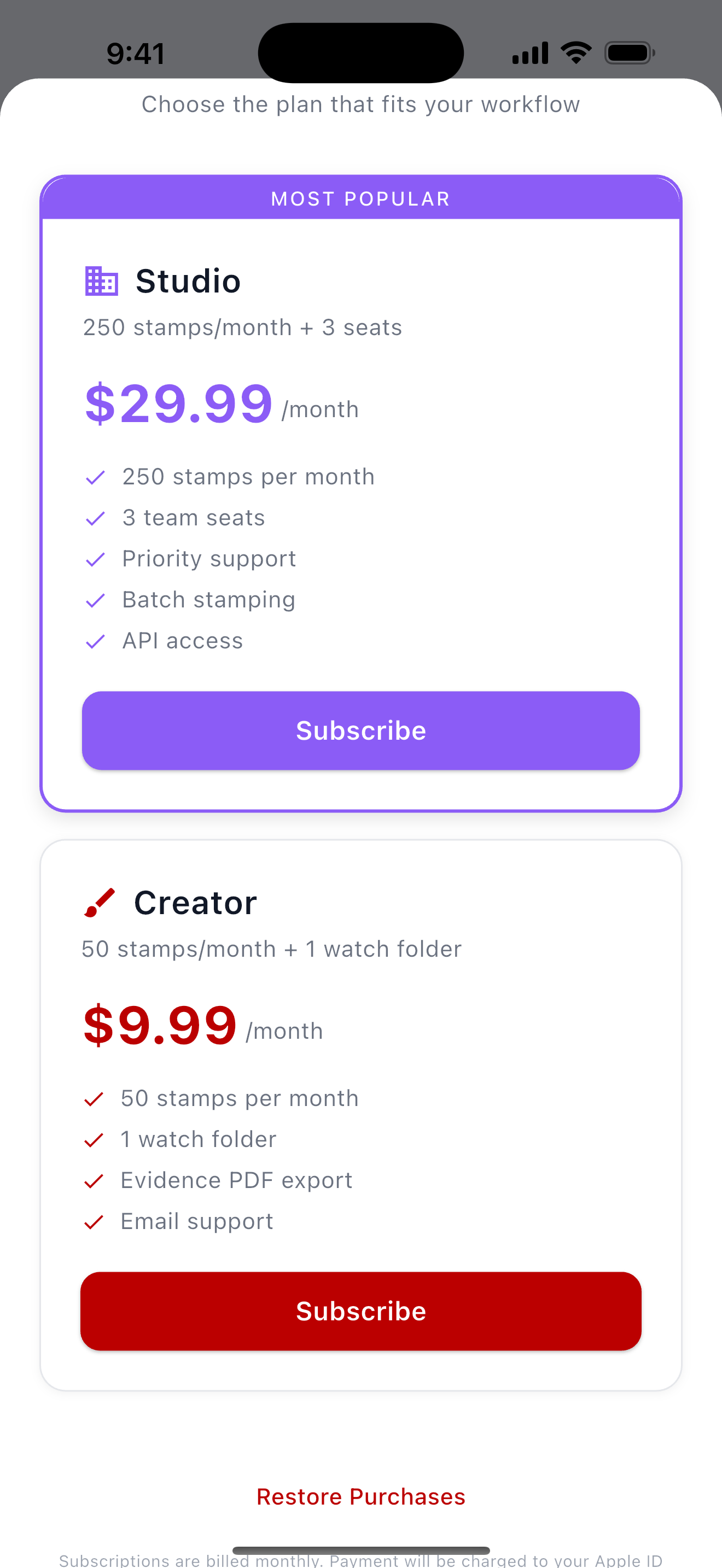Select the Studio plan title

click(x=188, y=281)
